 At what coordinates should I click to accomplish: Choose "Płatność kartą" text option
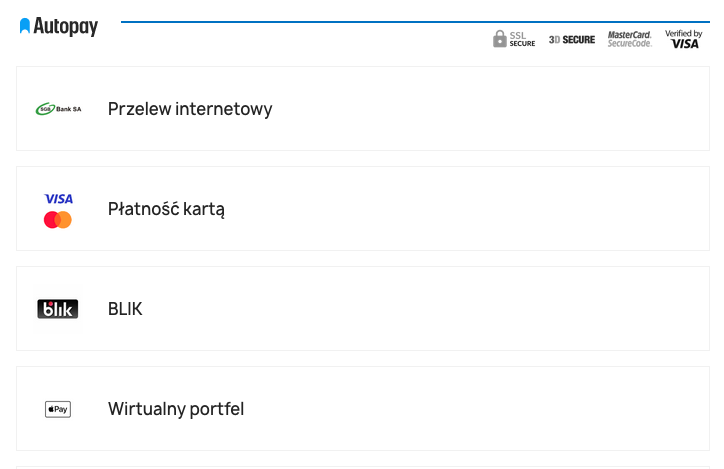pos(166,209)
